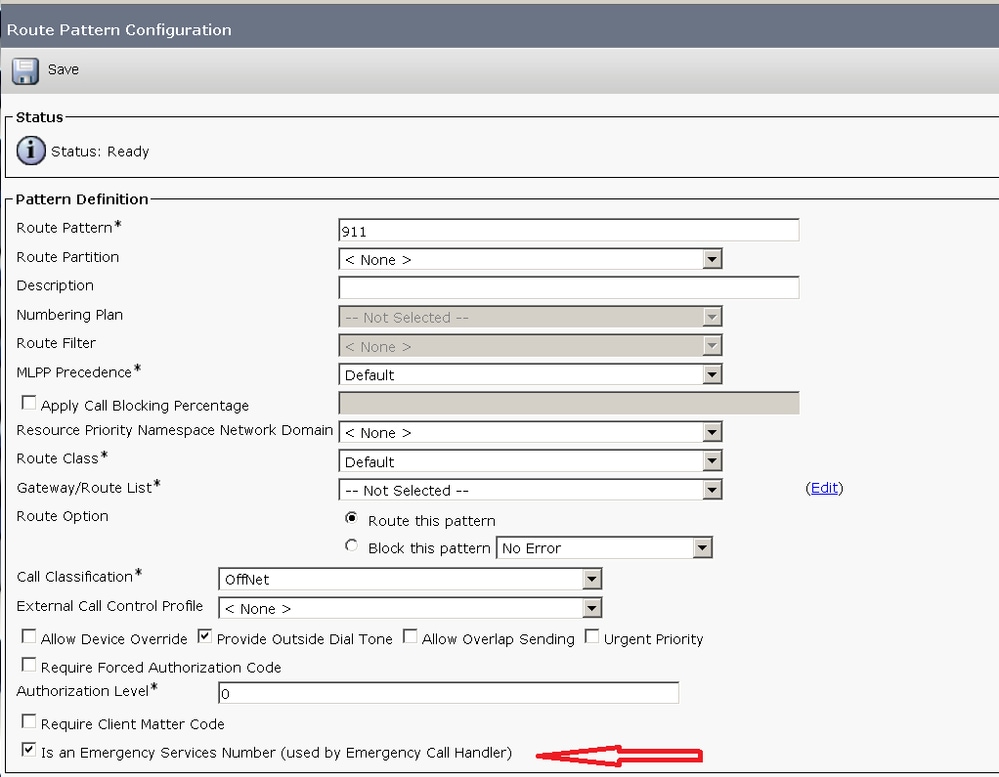The height and width of the screenshot is (777, 999).
Task: Enable Urgent Priority checkbox
Action: (592, 636)
